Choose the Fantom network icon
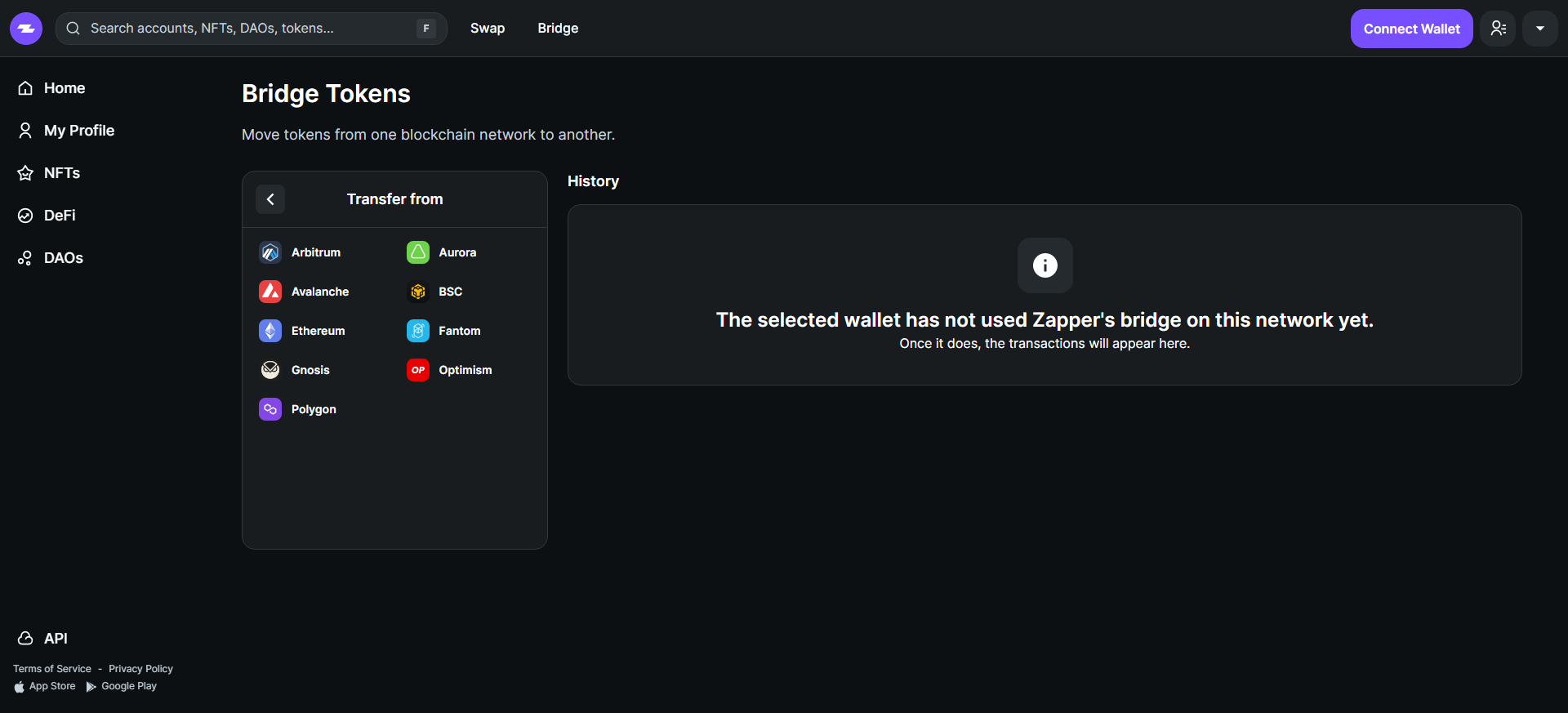This screenshot has height=713, width=1568. pos(418,331)
